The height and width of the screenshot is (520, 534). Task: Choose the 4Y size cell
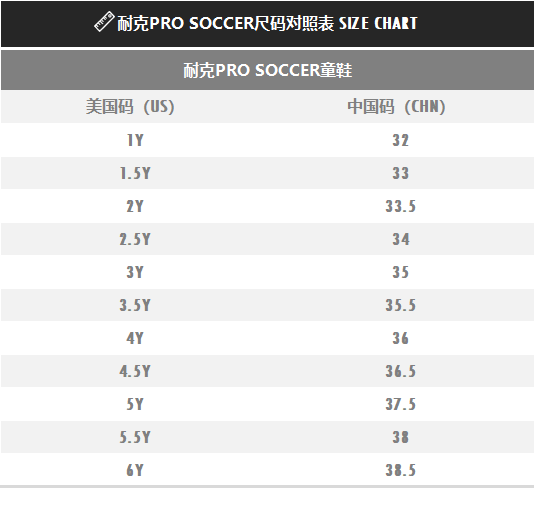coord(135,338)
